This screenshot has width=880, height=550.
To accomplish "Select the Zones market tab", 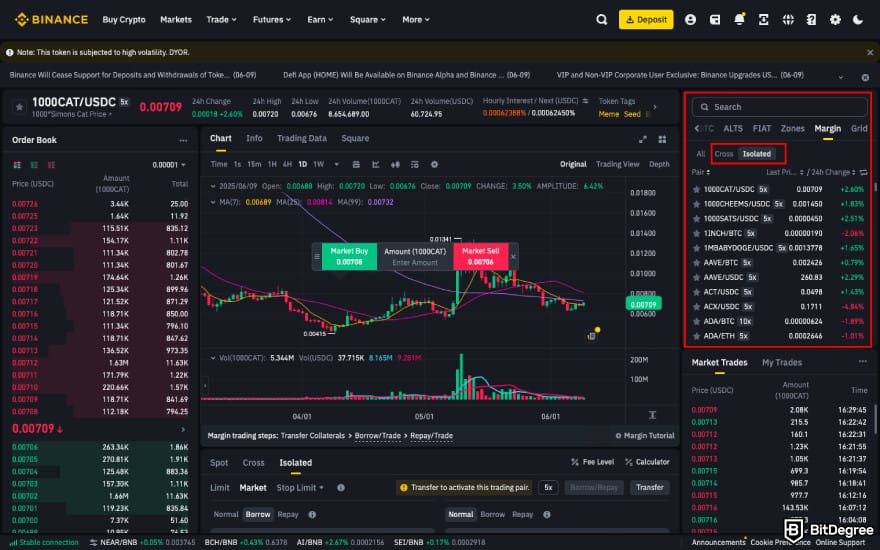I will (792, 129).
